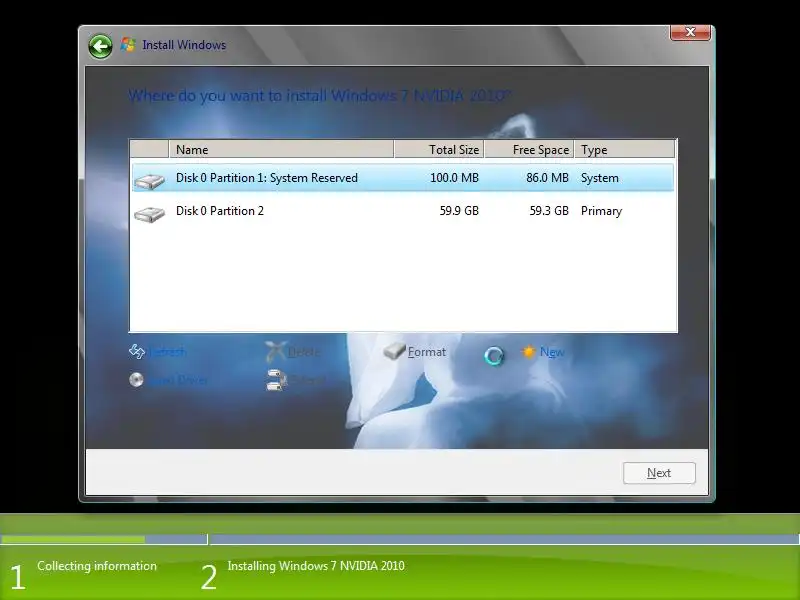Click the 86.0 MB free space value
The height and width of the screenshot is (600, 800).
pos(547,178)
